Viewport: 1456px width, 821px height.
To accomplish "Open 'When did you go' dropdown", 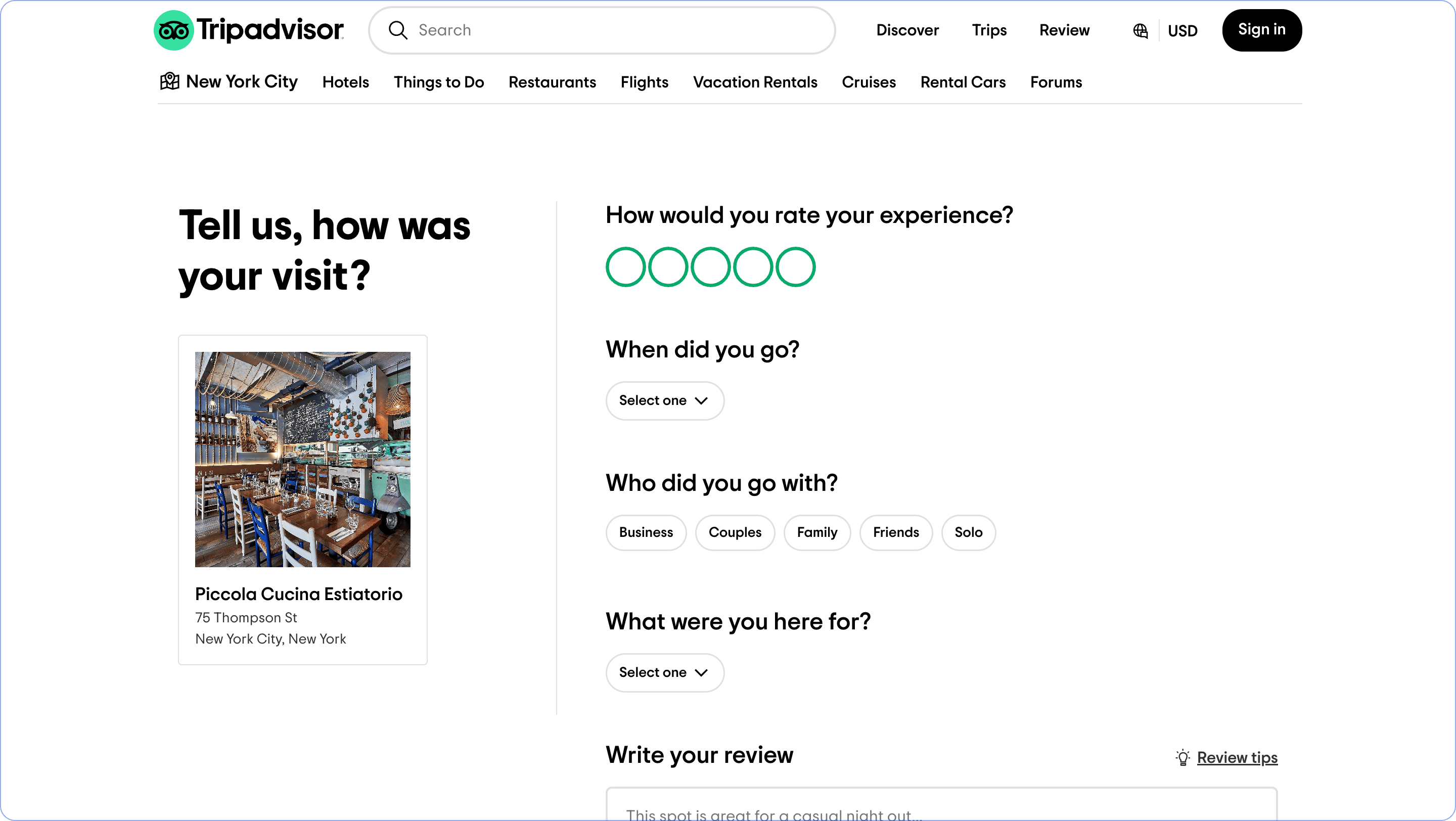I will (665, 400).
